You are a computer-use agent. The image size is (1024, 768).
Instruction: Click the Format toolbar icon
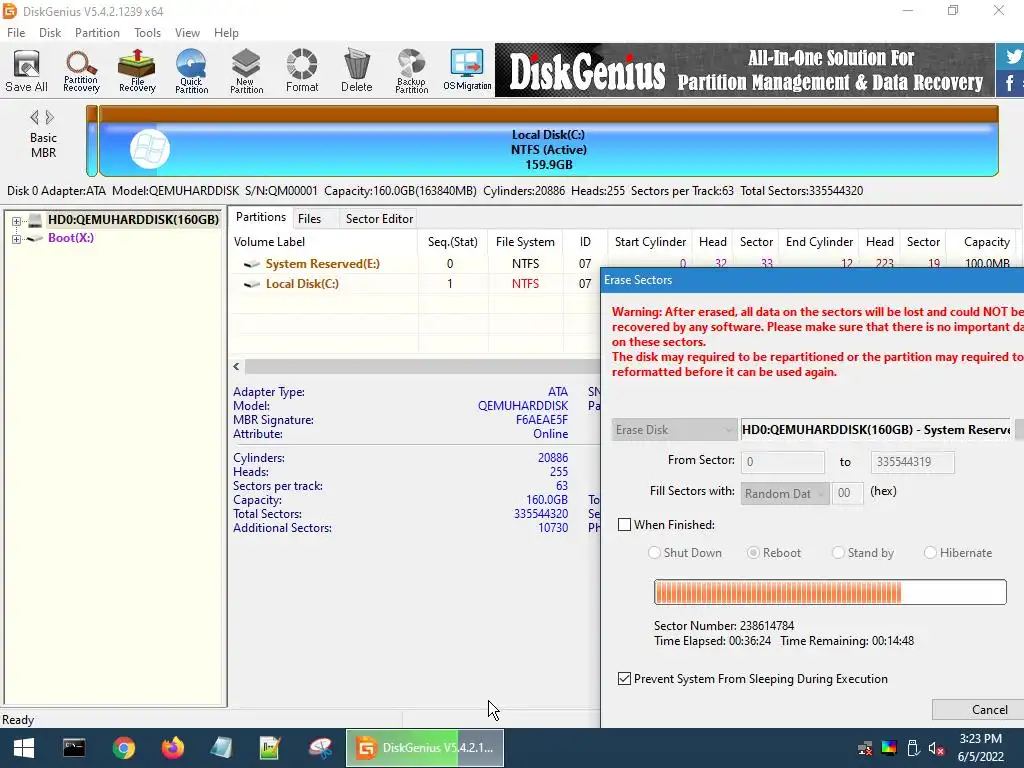click(302, 71)
